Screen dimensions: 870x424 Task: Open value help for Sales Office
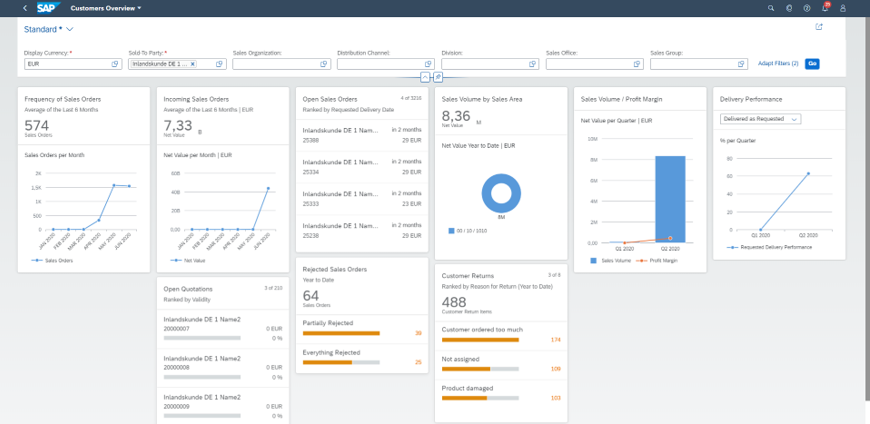(636, 64)
